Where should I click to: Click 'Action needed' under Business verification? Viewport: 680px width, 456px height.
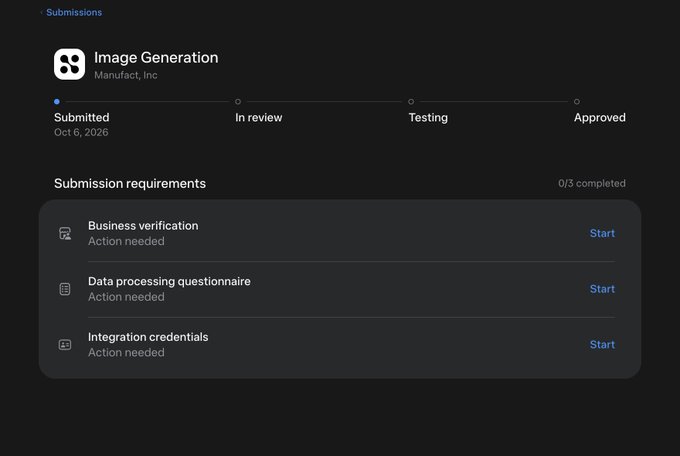(x=126, y=241)
